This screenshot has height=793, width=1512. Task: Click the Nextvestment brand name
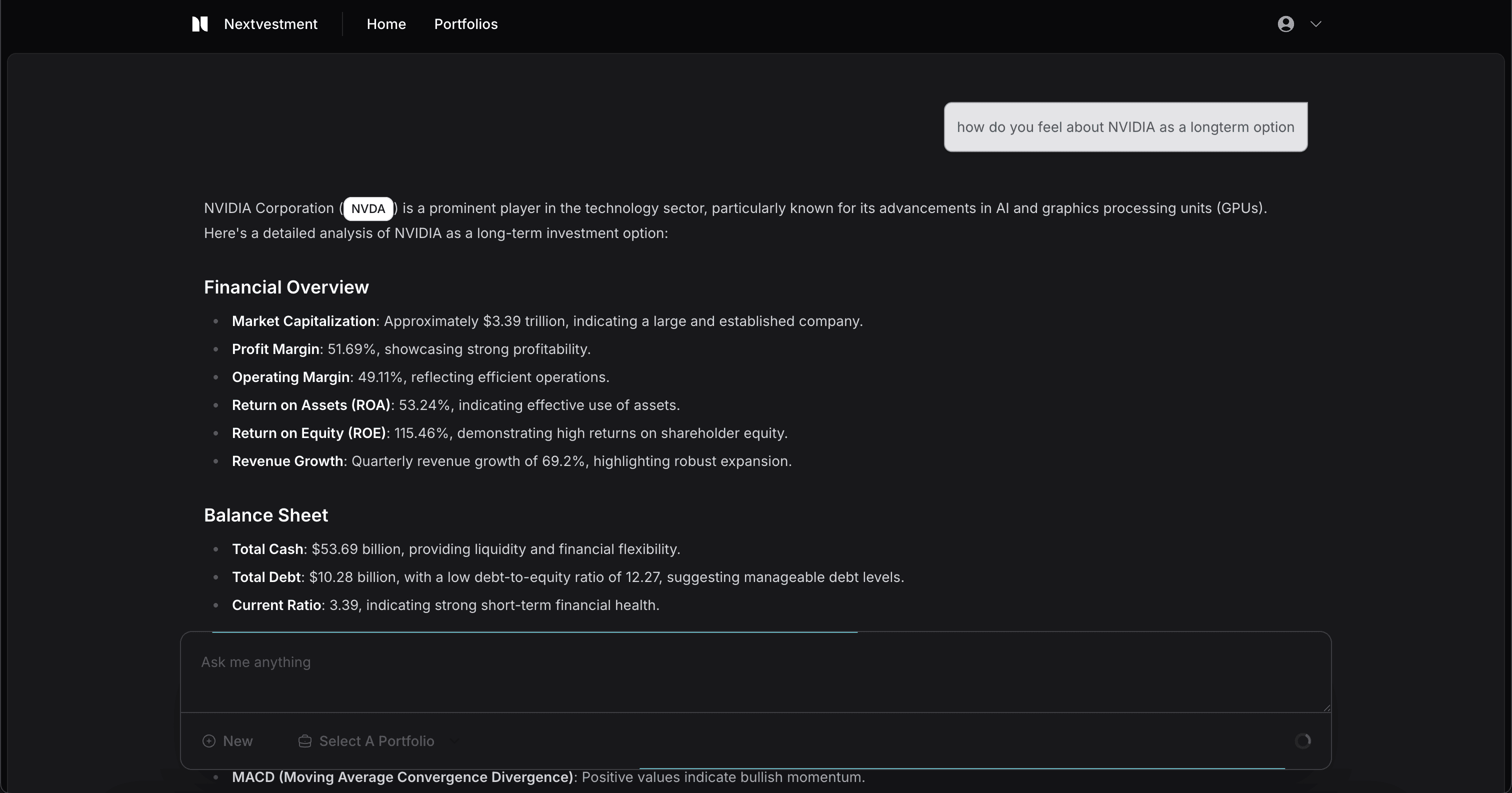click(270, 24)
